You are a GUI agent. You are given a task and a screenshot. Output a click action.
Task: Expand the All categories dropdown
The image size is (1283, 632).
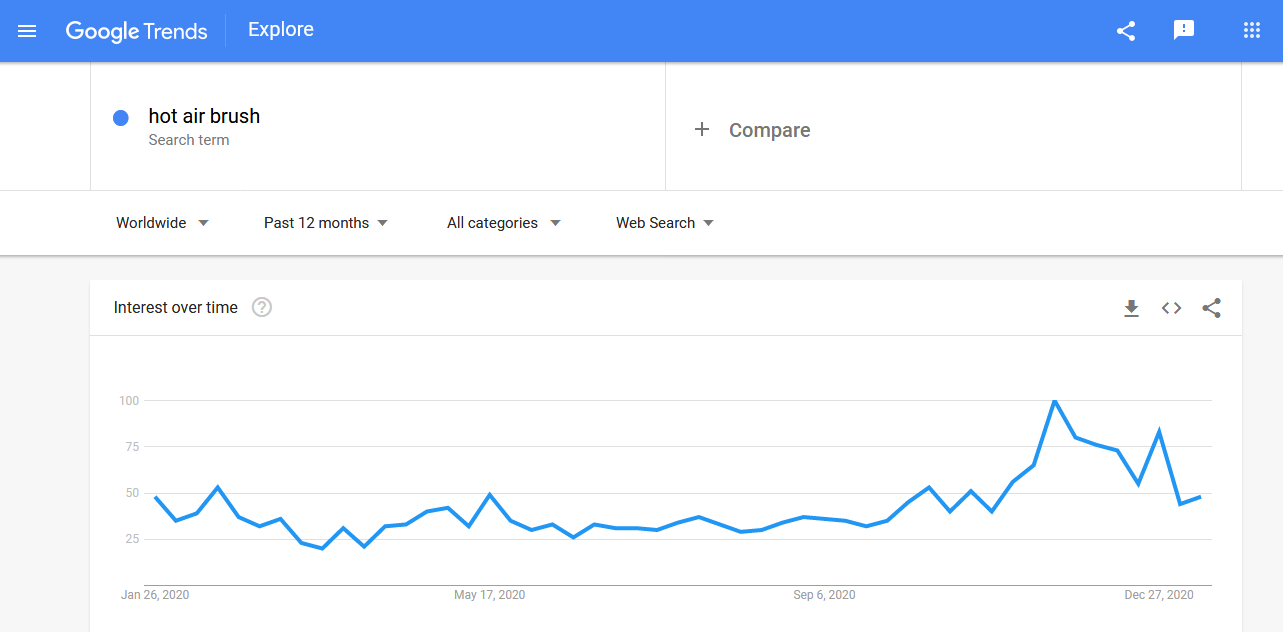tap(504, 223)
